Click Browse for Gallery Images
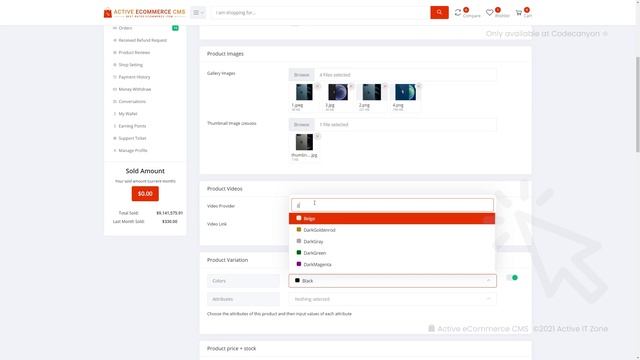Screen dimensions: 640x360 (302, 75)
